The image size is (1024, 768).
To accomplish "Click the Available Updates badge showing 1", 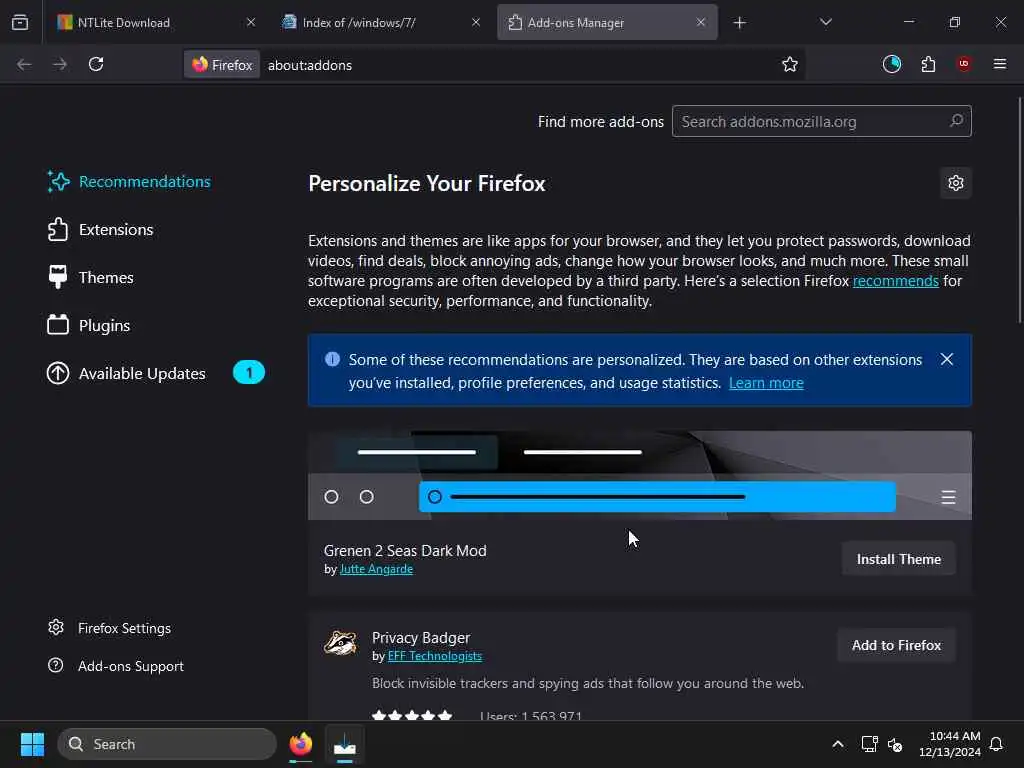I will click(249, 373).
